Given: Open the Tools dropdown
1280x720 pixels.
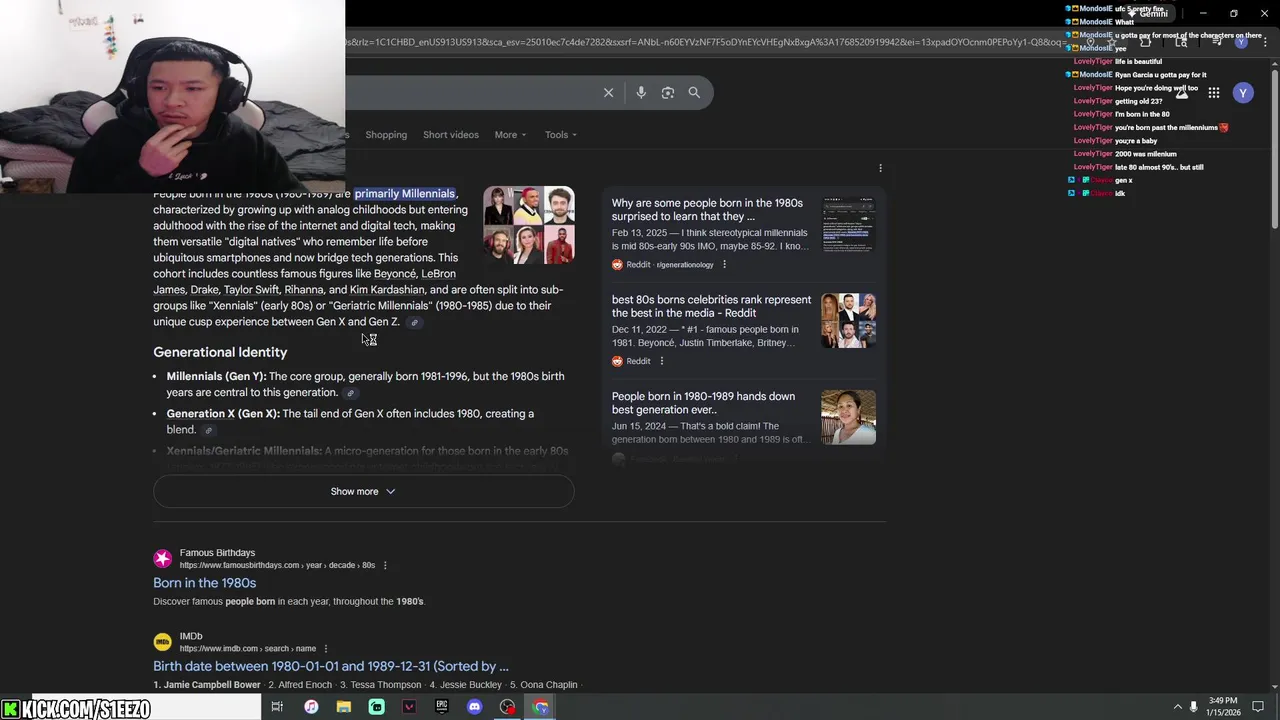Looking at the screenshot, I should 560,135.
